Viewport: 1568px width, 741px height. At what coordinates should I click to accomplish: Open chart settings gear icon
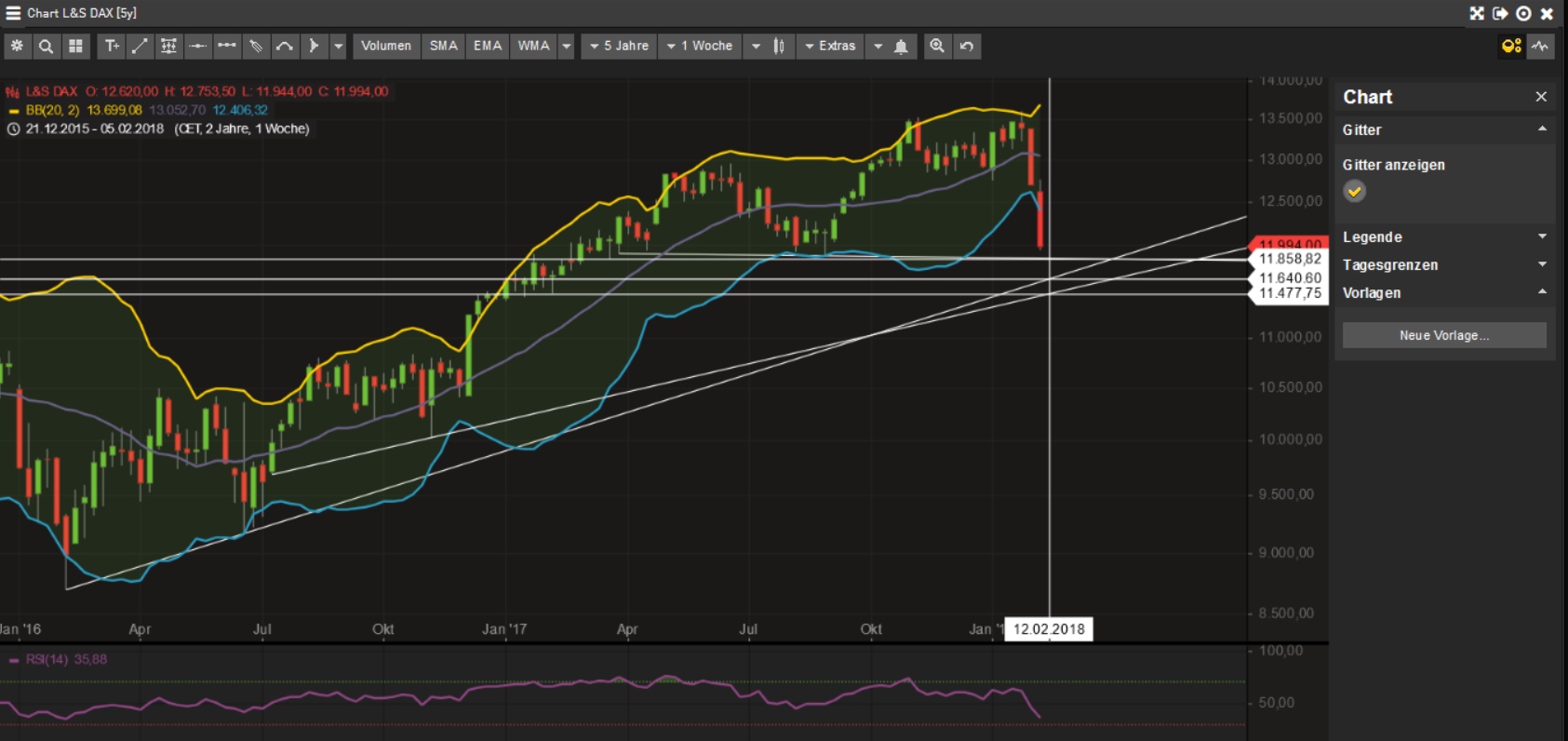coord(17,46)
